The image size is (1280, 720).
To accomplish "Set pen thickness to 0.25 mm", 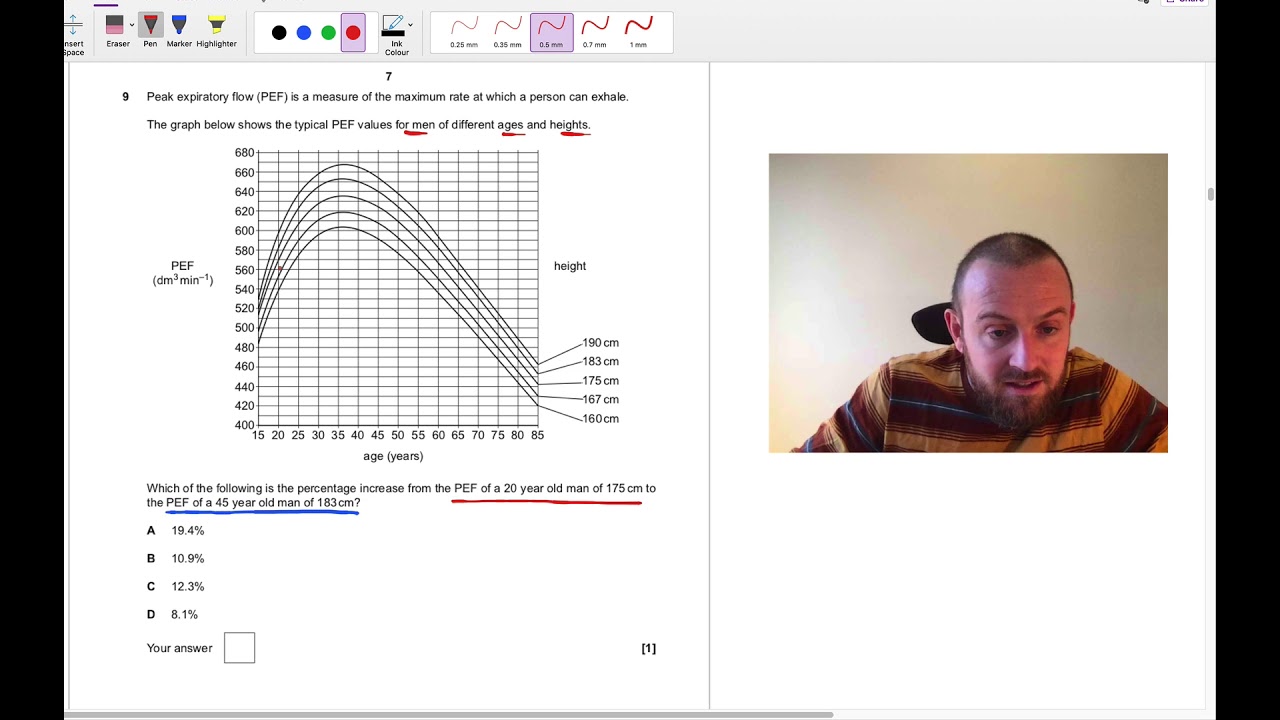I will click(464, 32).
